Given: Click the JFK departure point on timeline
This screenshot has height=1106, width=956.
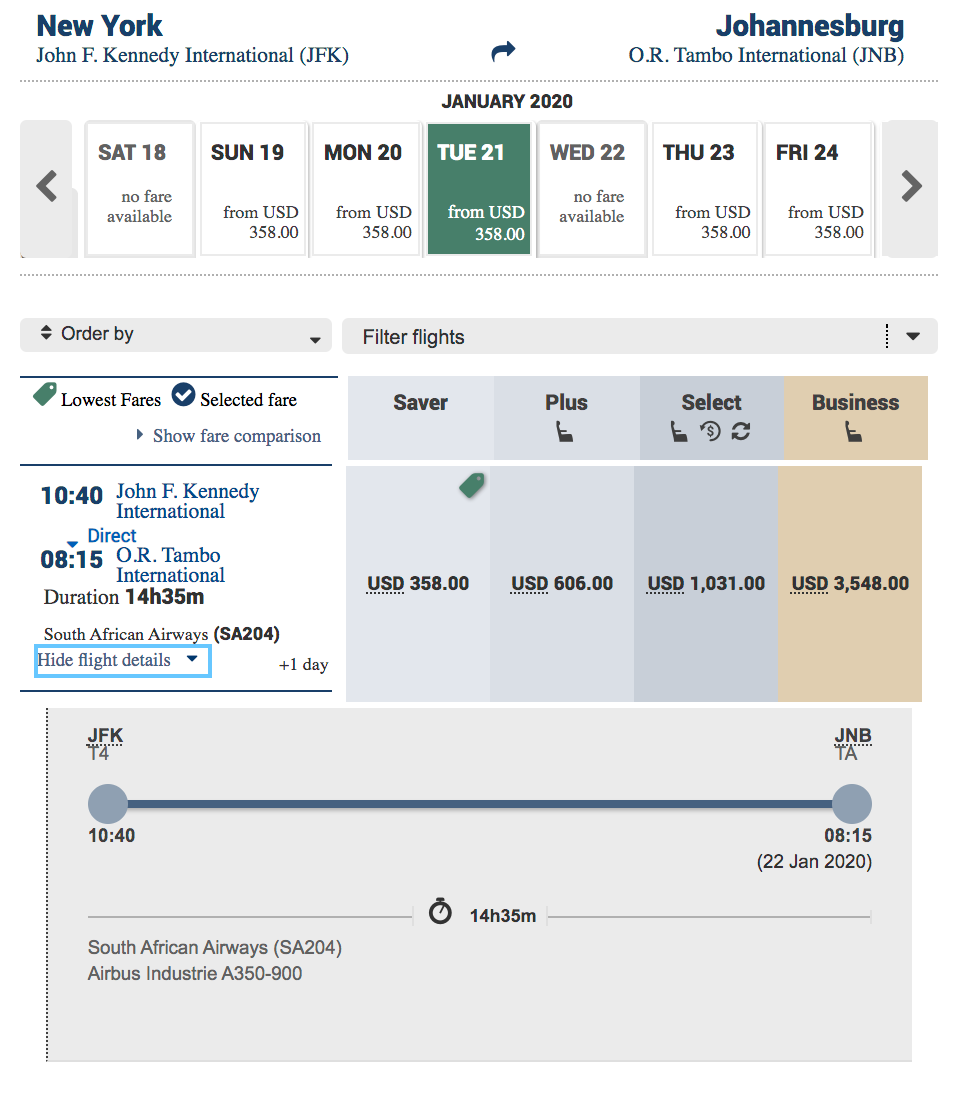Looking at the screenshot, I should [108, 804].
